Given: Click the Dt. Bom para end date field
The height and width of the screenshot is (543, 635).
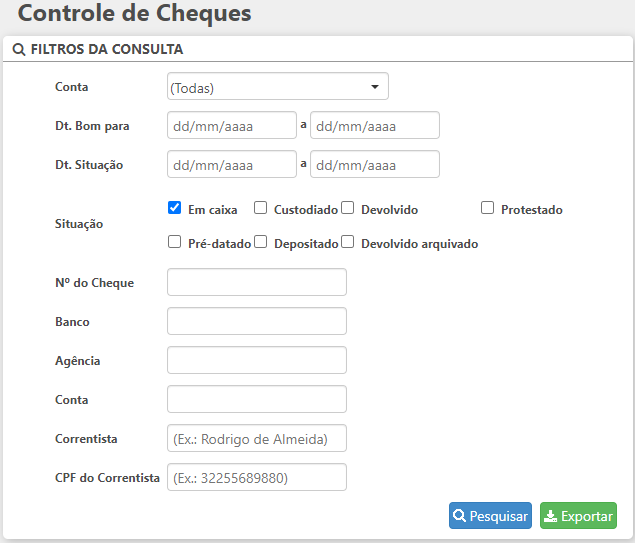Looking at the screenshot, I should pyautogui.click(x=374, y=125).
